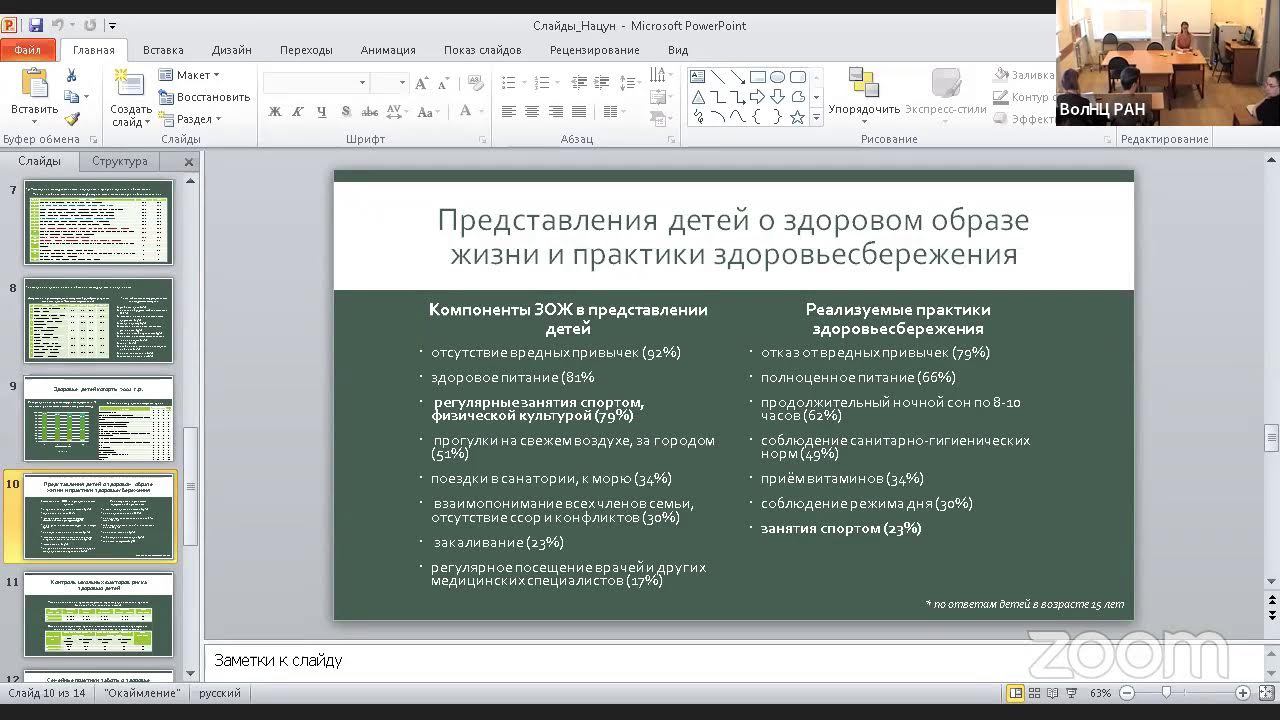Select slide 11 thumbnail
The height and width of the screenshot is (720, 1280).
tap(98, 613)
